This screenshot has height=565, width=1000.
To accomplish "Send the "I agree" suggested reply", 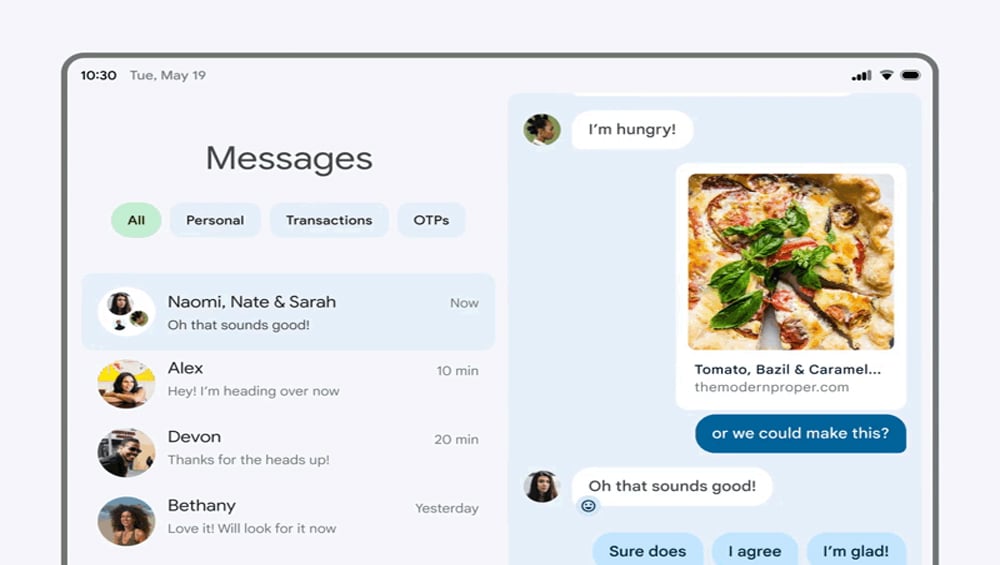I will click(754, 550).
